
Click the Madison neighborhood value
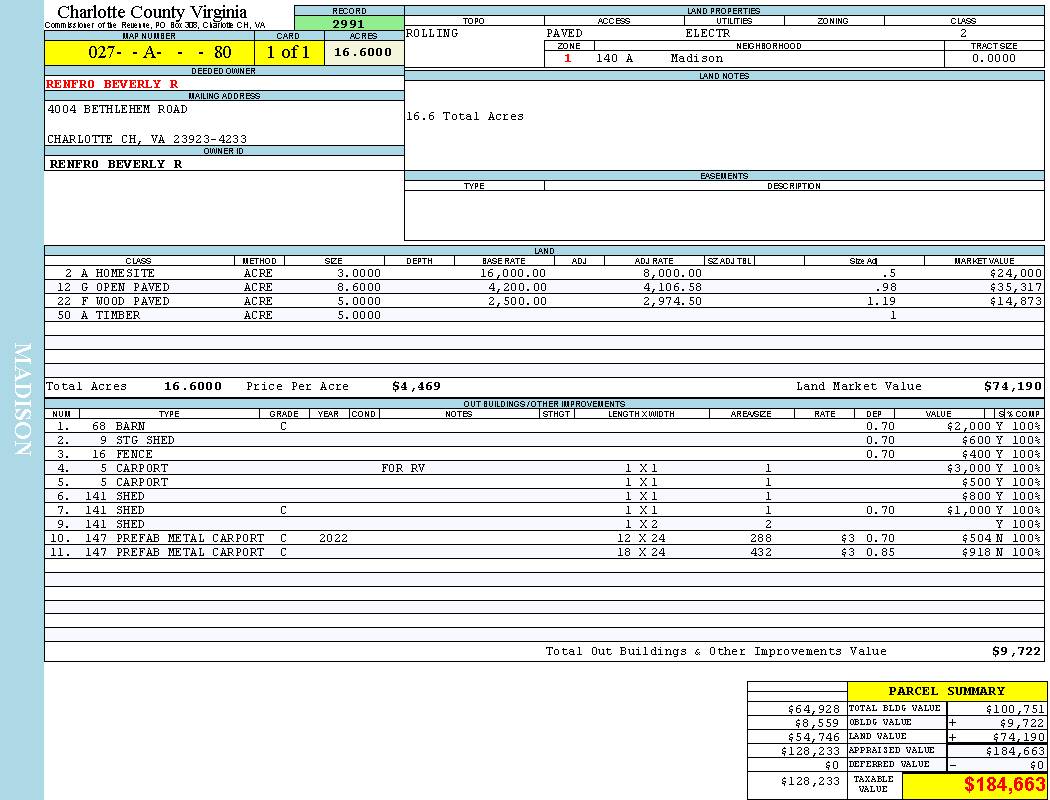(x=696, y=58)
